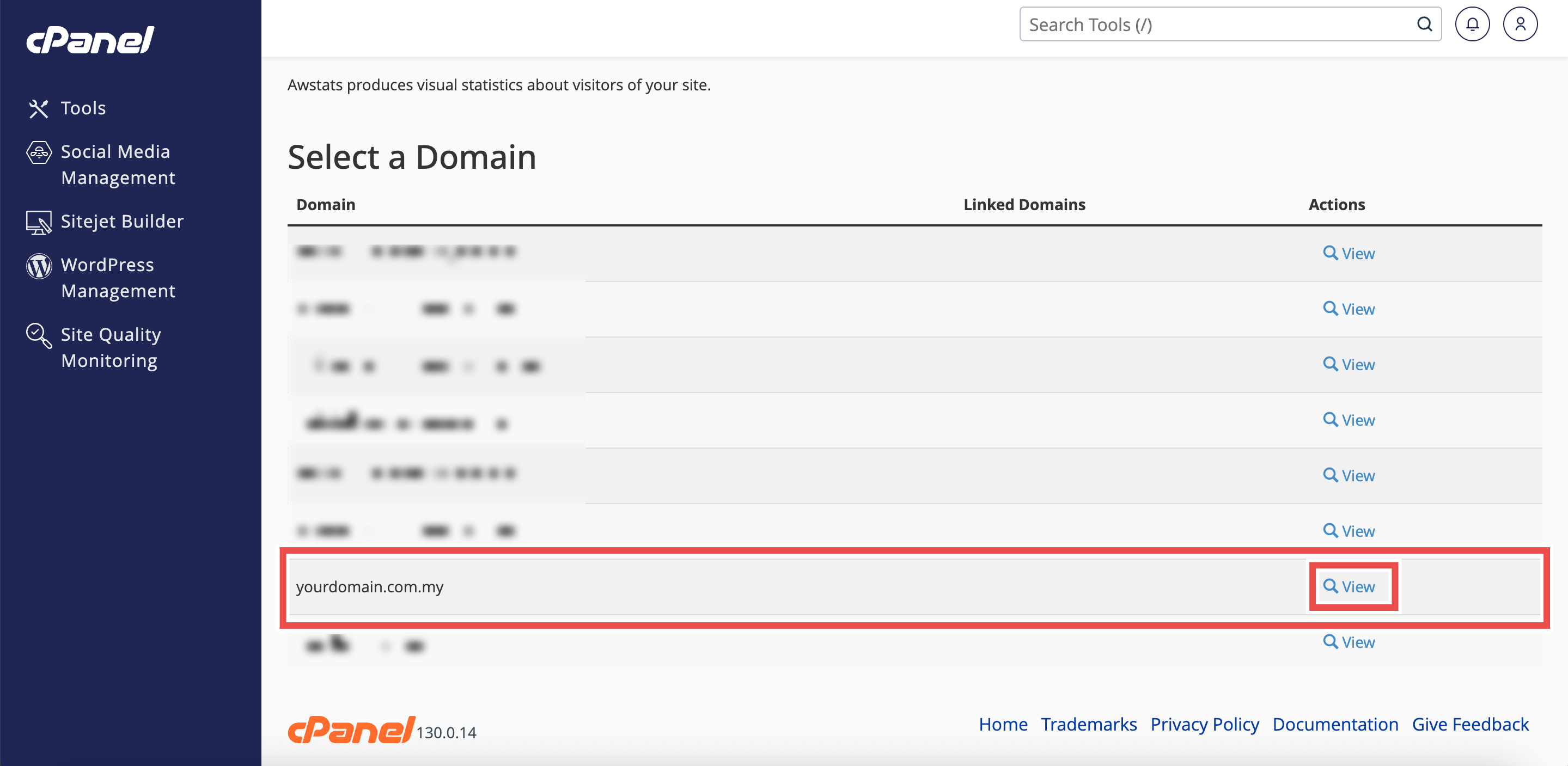Click the cPanel logo in sidebar
The image size is (1568, 766).
point(90,40)
